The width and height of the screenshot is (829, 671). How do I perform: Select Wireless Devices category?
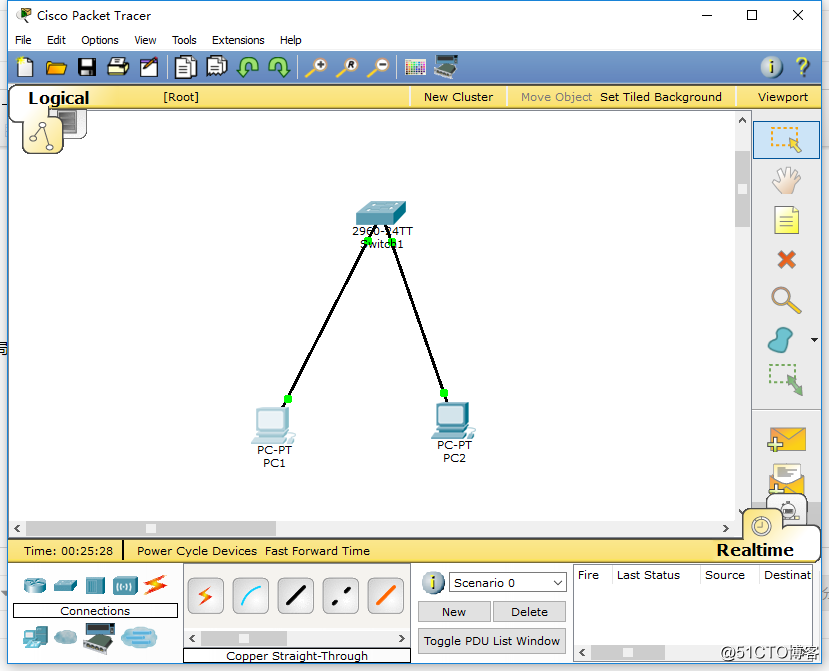click(x=125, y=586)
